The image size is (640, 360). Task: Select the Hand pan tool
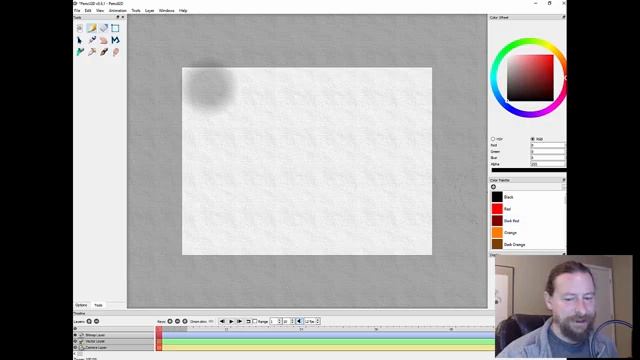104,40
